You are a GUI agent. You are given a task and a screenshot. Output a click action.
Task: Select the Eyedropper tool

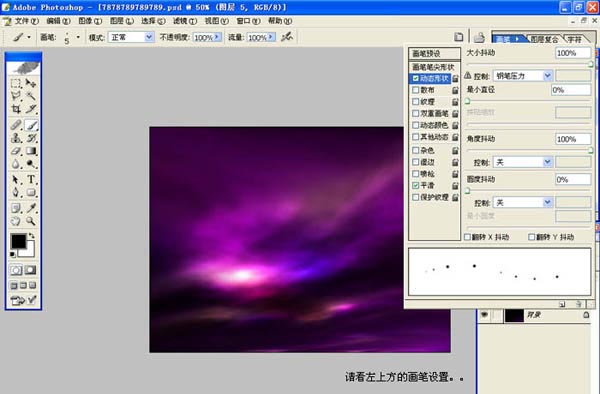click(x=31, y=208)
